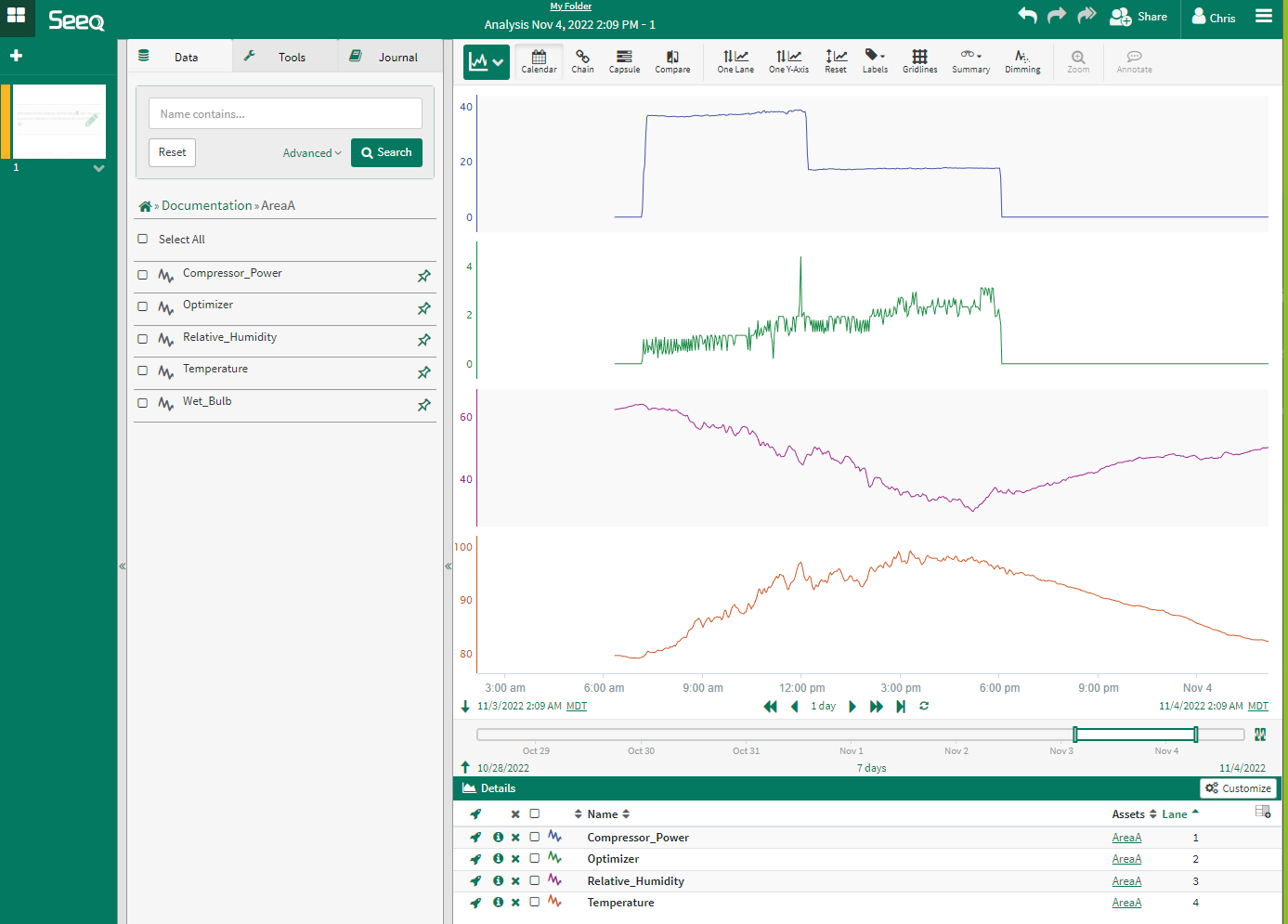
Task: Open the Labels dropdown menu
Action: pos(875,61)
